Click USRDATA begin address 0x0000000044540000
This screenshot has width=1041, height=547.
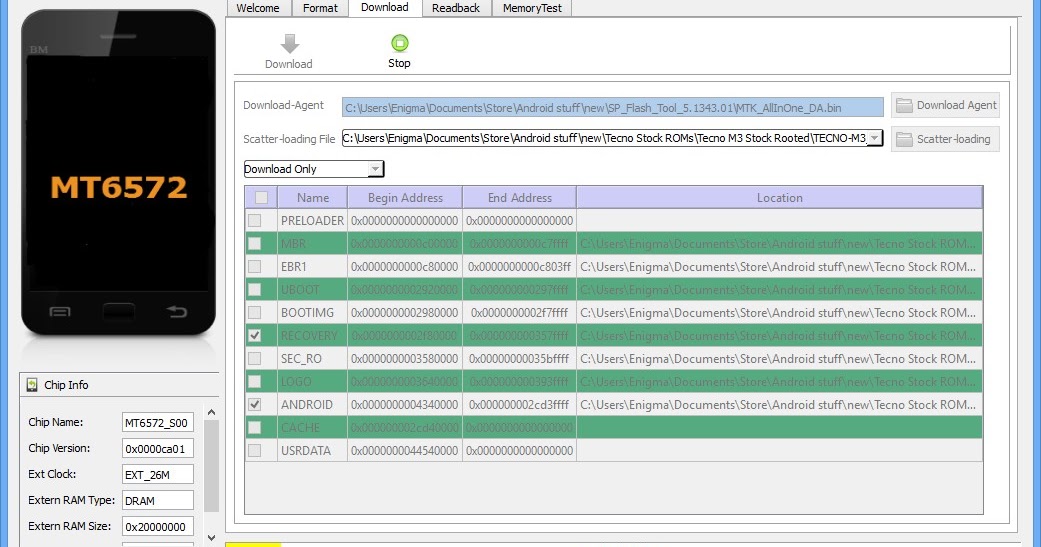[x=405, y=450]
